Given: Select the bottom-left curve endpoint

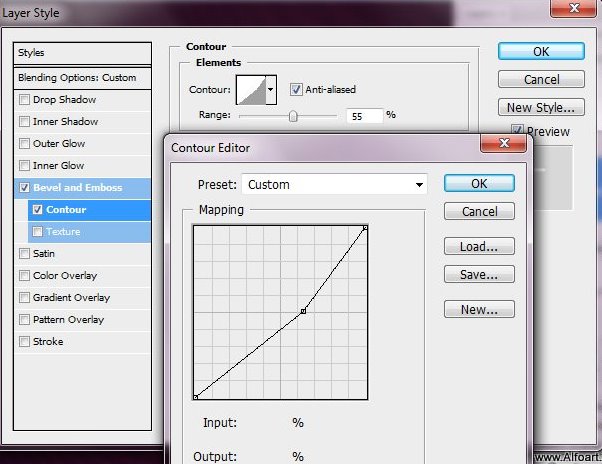Looking at the screenshot, I should point(195,397).
